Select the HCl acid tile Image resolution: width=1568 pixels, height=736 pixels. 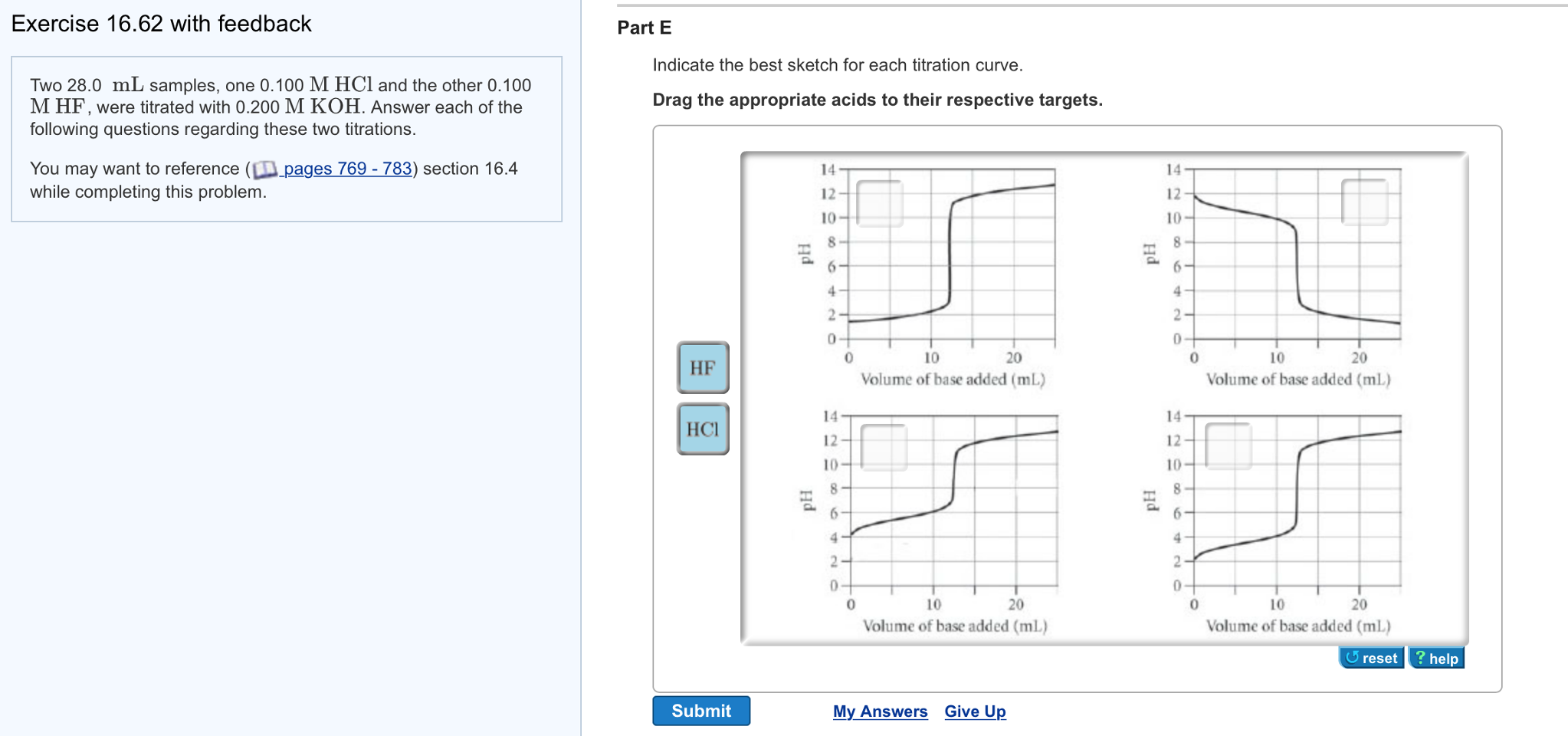coord(702,429)
